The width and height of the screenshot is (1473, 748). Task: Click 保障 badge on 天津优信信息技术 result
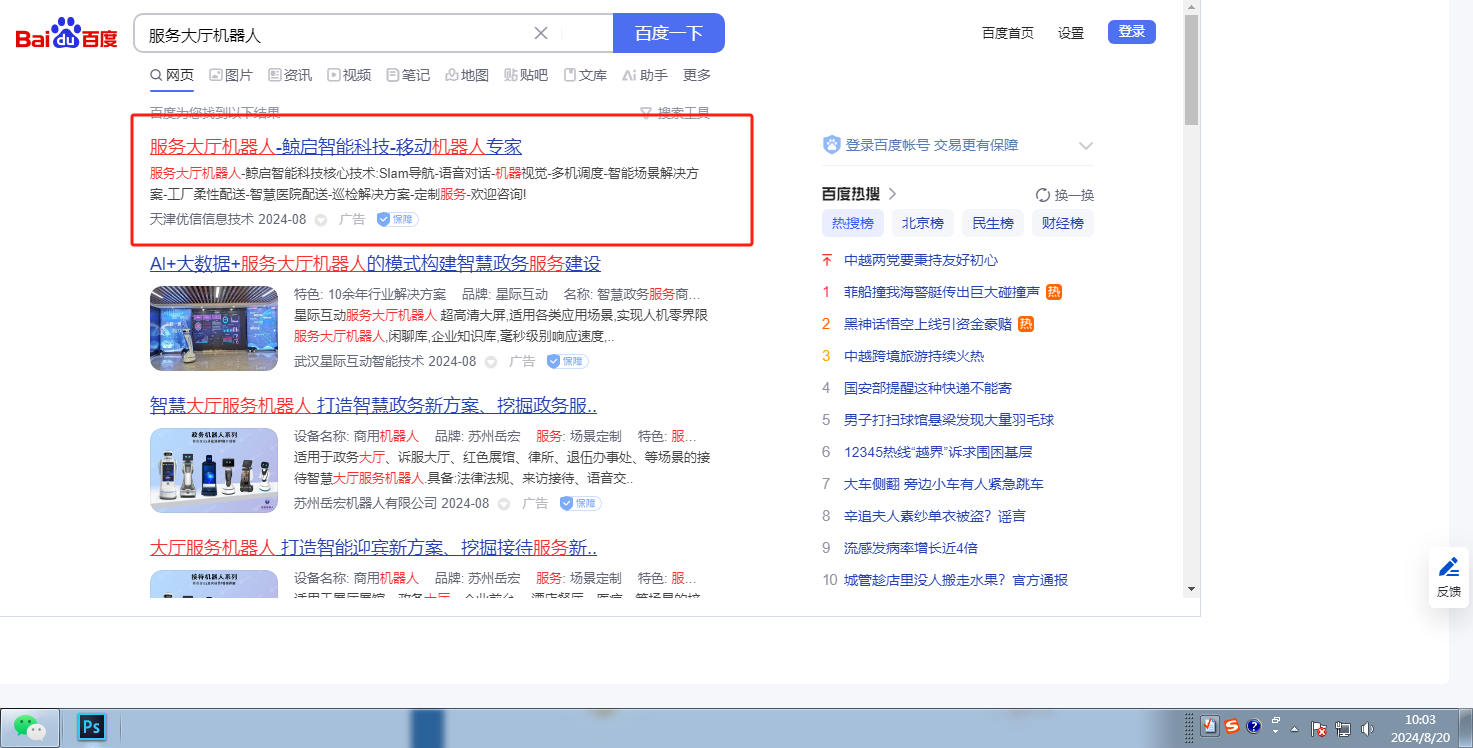tap(397, 219)
